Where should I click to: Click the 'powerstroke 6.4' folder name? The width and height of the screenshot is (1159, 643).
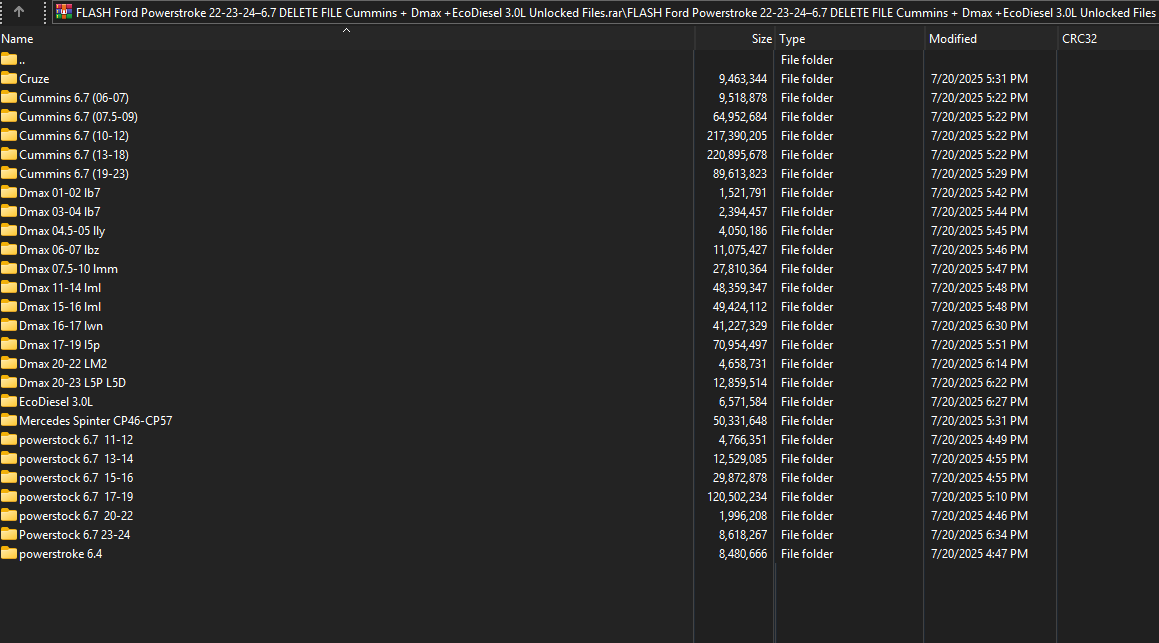[61, 554]
